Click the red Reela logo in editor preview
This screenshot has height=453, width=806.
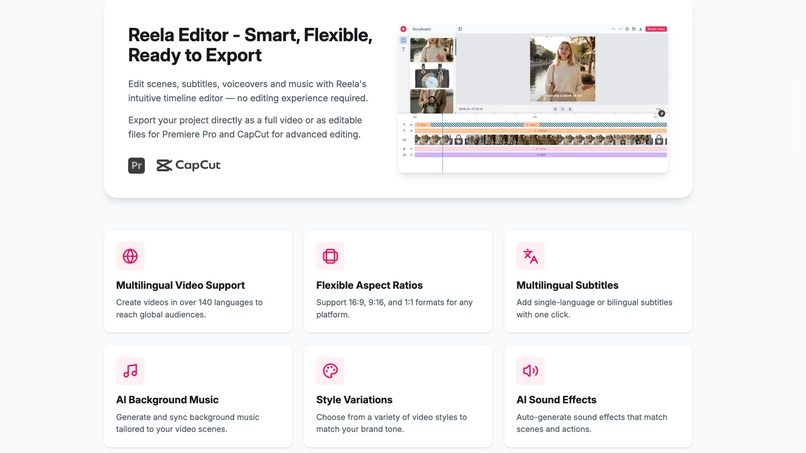point(403,29)
